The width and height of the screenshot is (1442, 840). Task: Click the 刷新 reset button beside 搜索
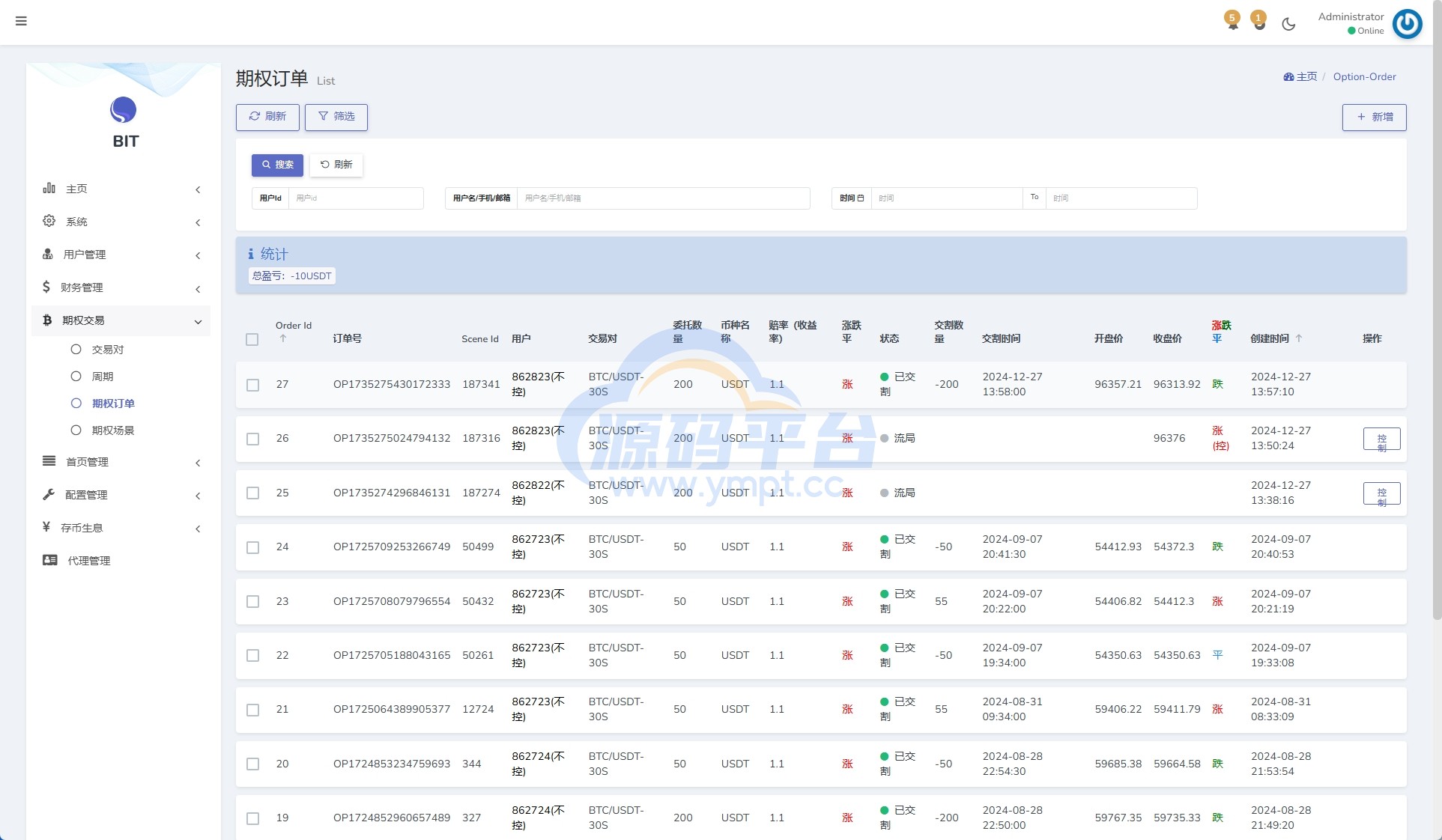point(336,165)
